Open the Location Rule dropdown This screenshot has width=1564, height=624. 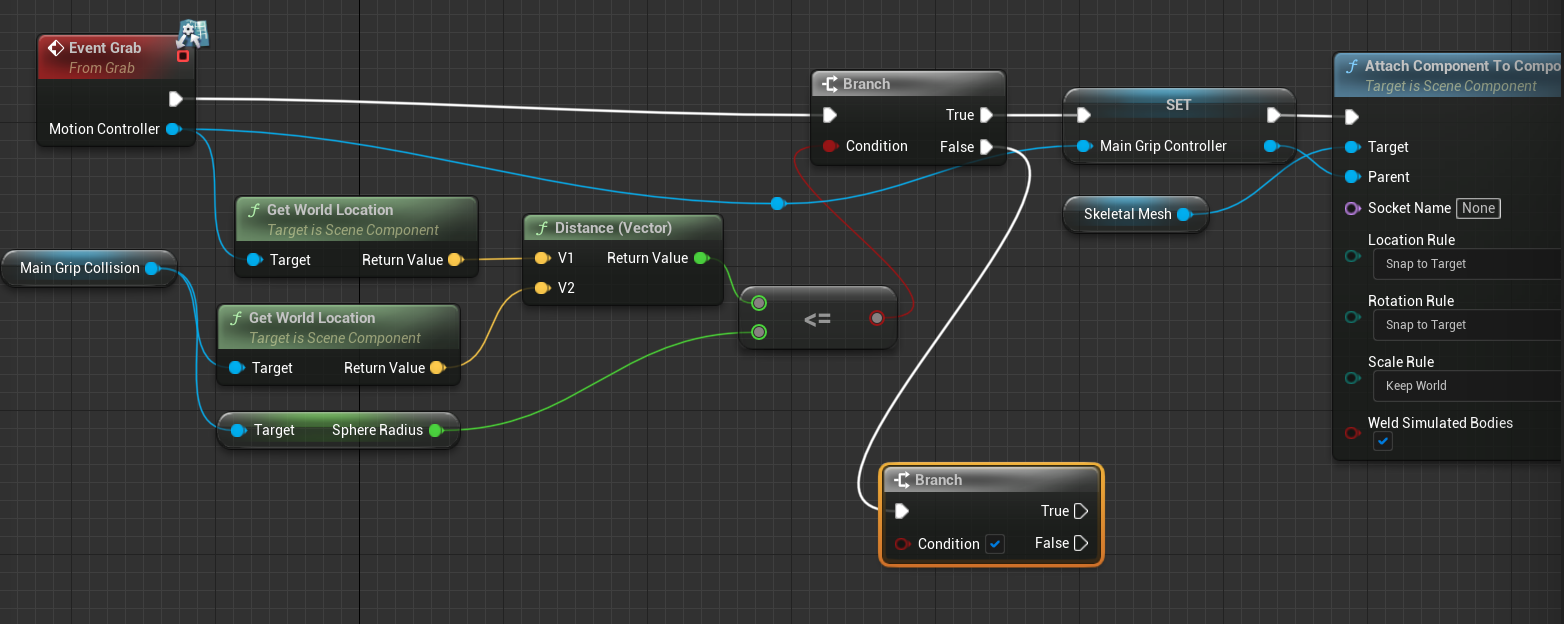coord(1468,264)
